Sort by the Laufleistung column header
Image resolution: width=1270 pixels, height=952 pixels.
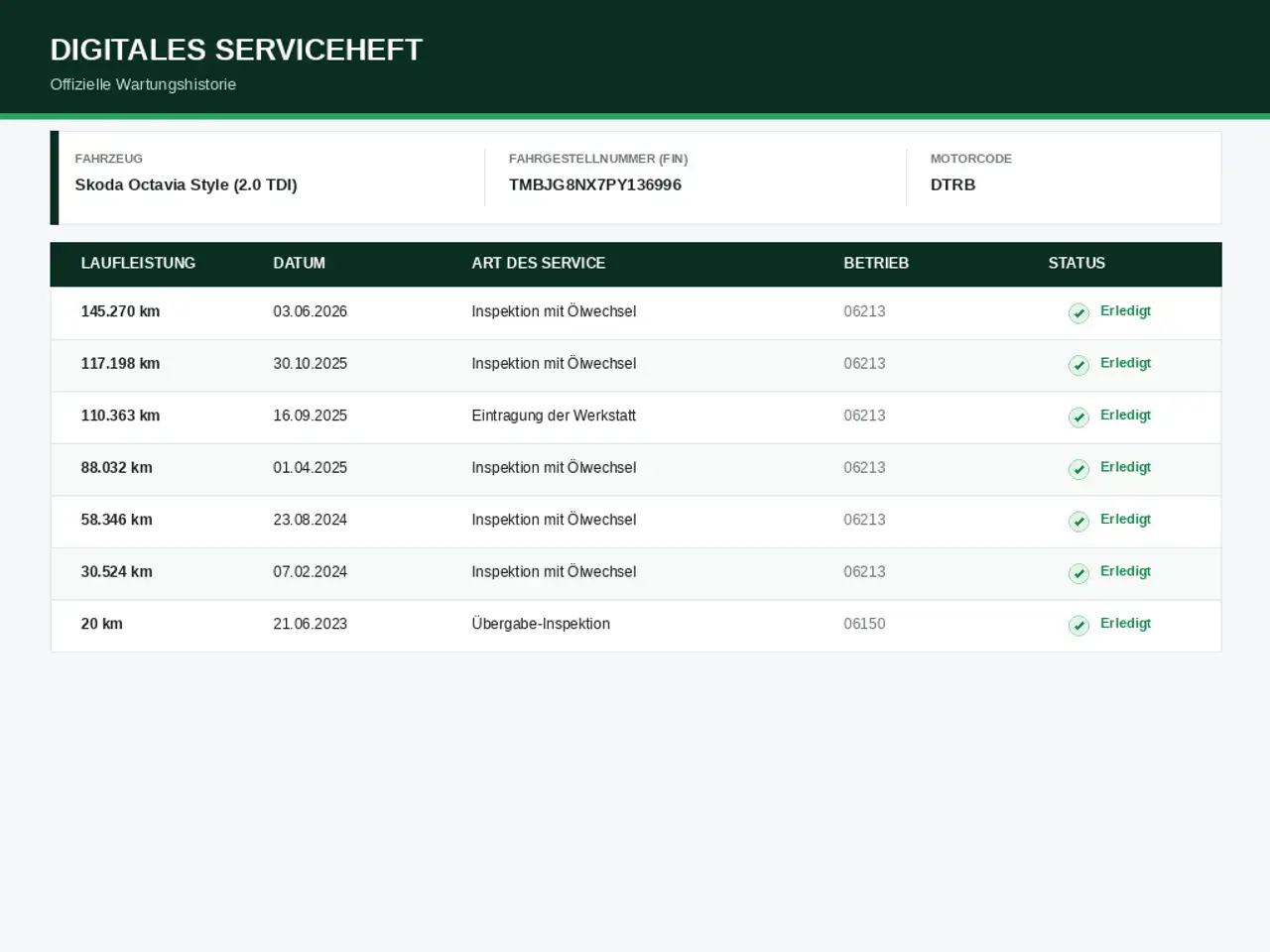coord(138,263)
